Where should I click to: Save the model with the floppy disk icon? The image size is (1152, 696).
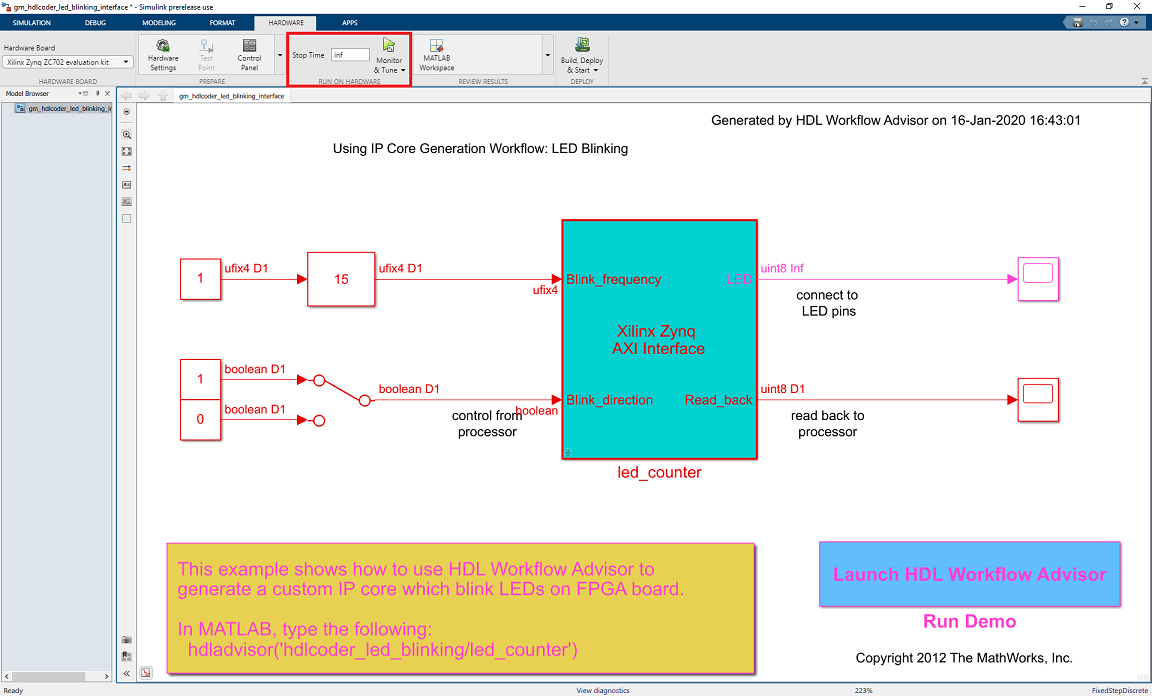coord(1077,23)
